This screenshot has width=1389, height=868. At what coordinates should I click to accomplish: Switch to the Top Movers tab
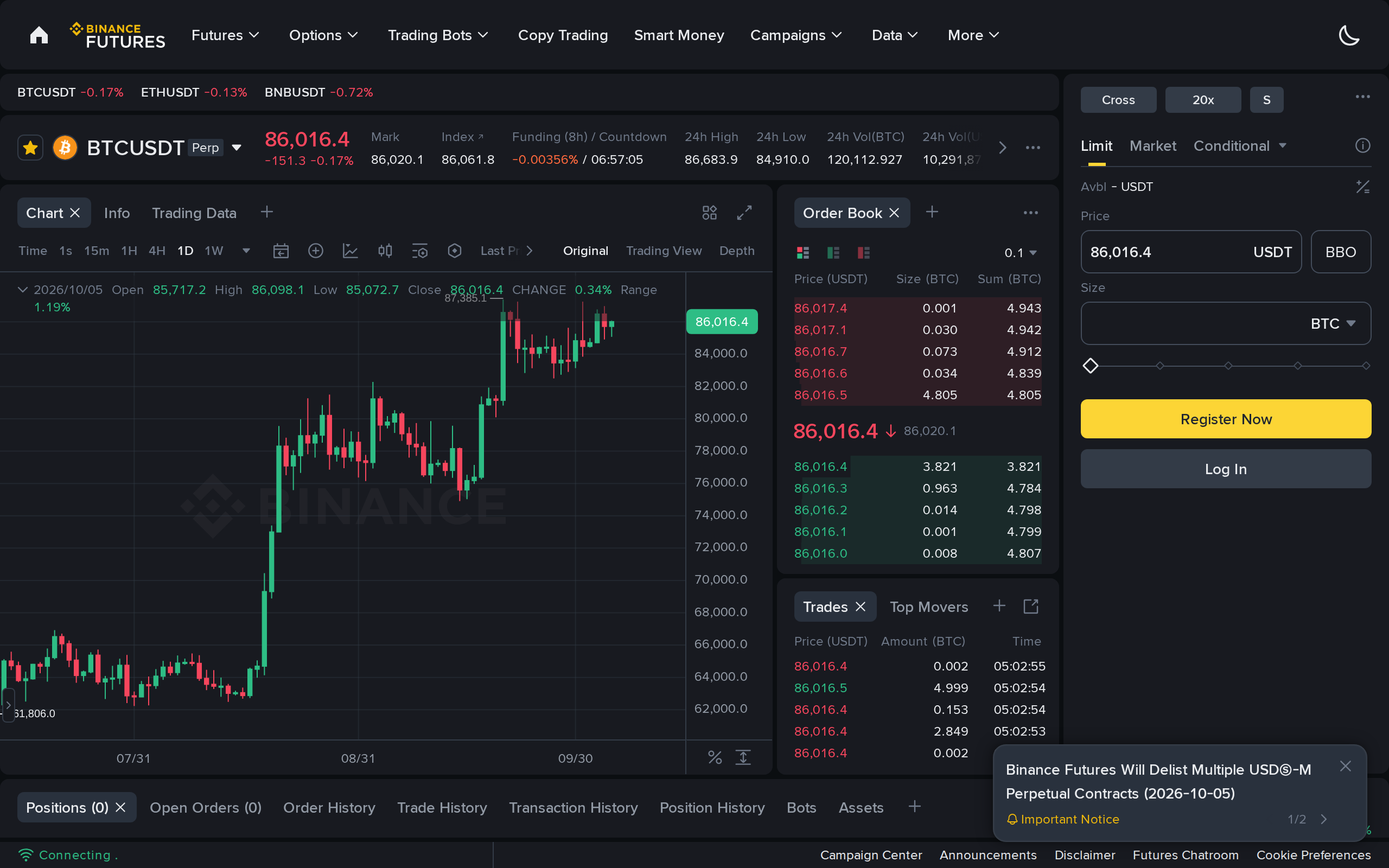point(929,607)
